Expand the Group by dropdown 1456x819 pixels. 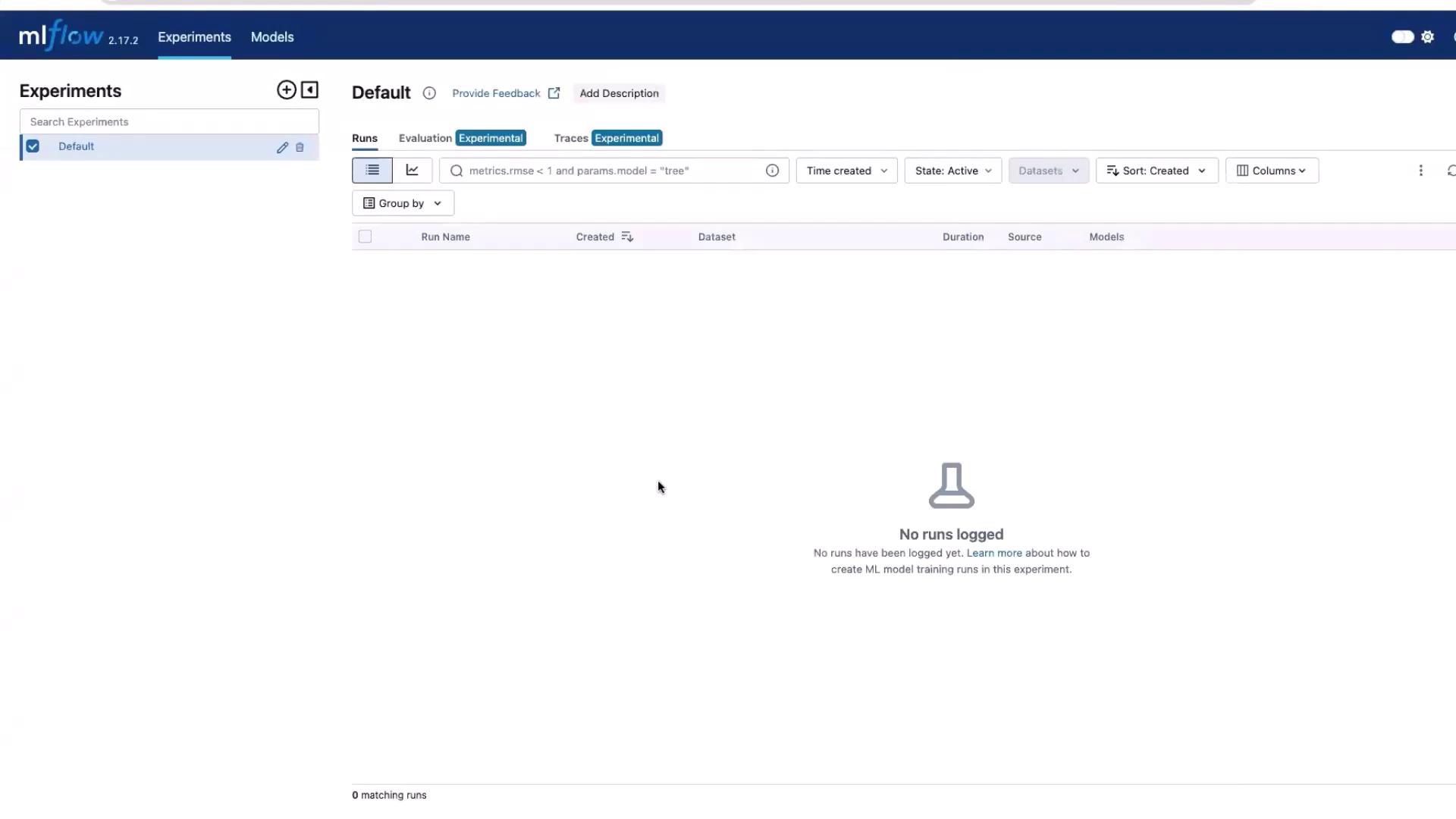click(403, 203)
